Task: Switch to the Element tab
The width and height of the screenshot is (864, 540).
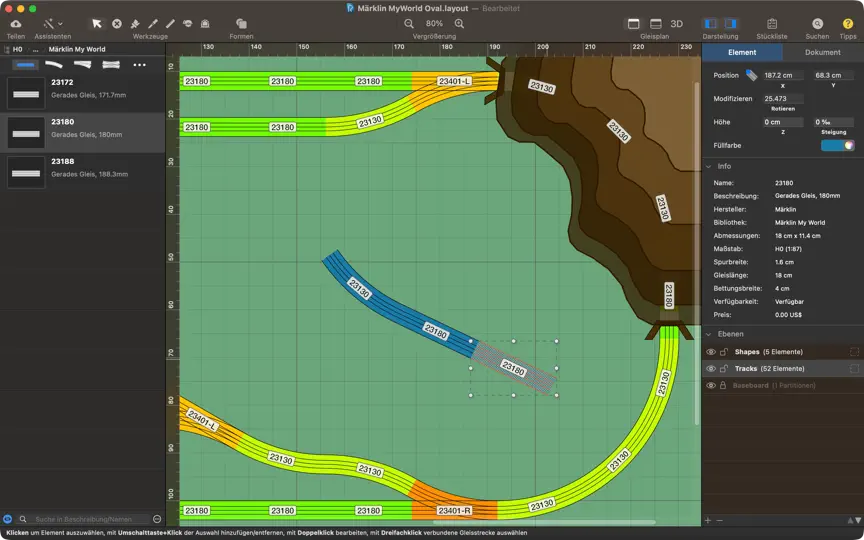Action: pos(742,52)
